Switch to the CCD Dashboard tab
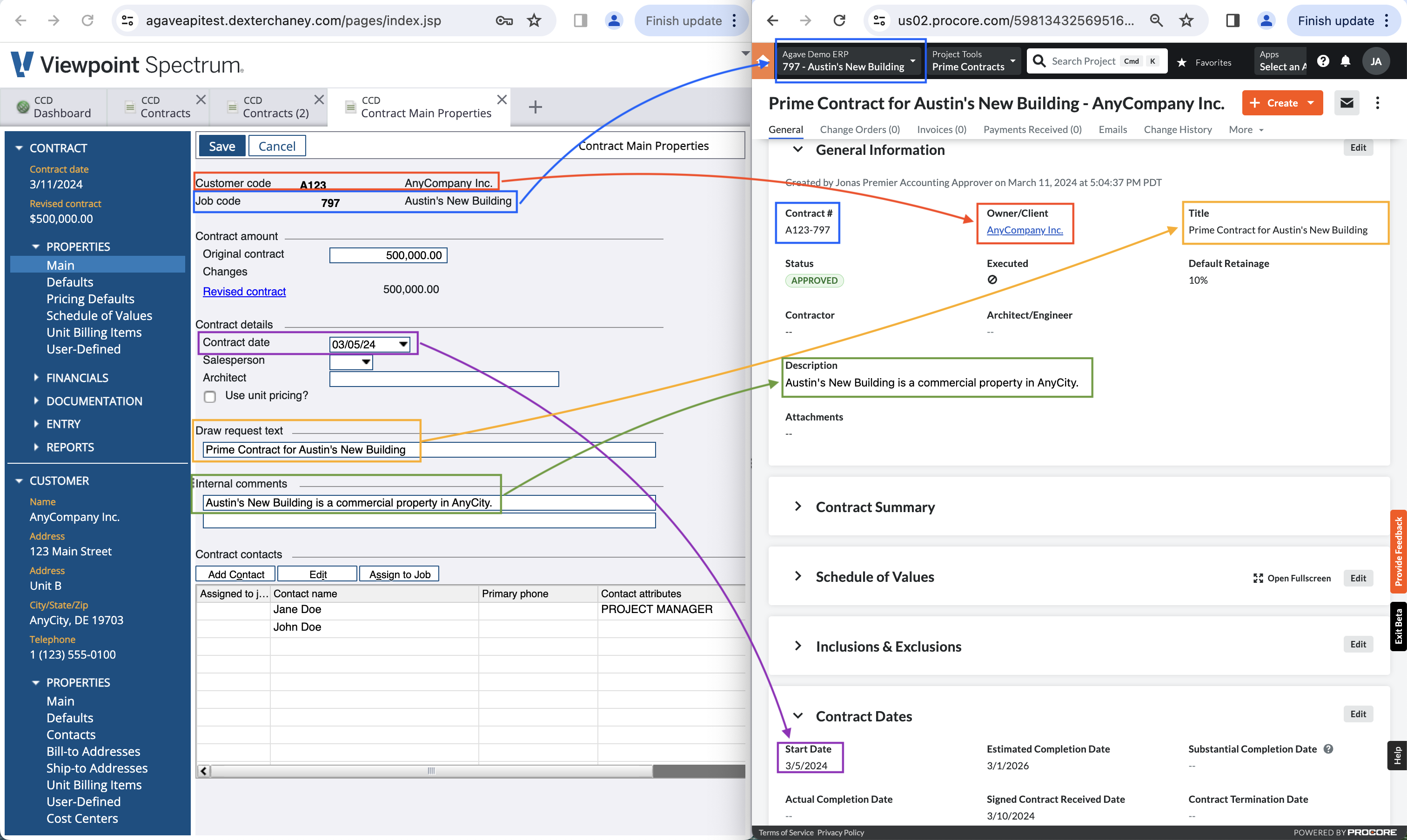Image resolution: width=1407 pixels, height=840 pixels. tap(54, 107)
